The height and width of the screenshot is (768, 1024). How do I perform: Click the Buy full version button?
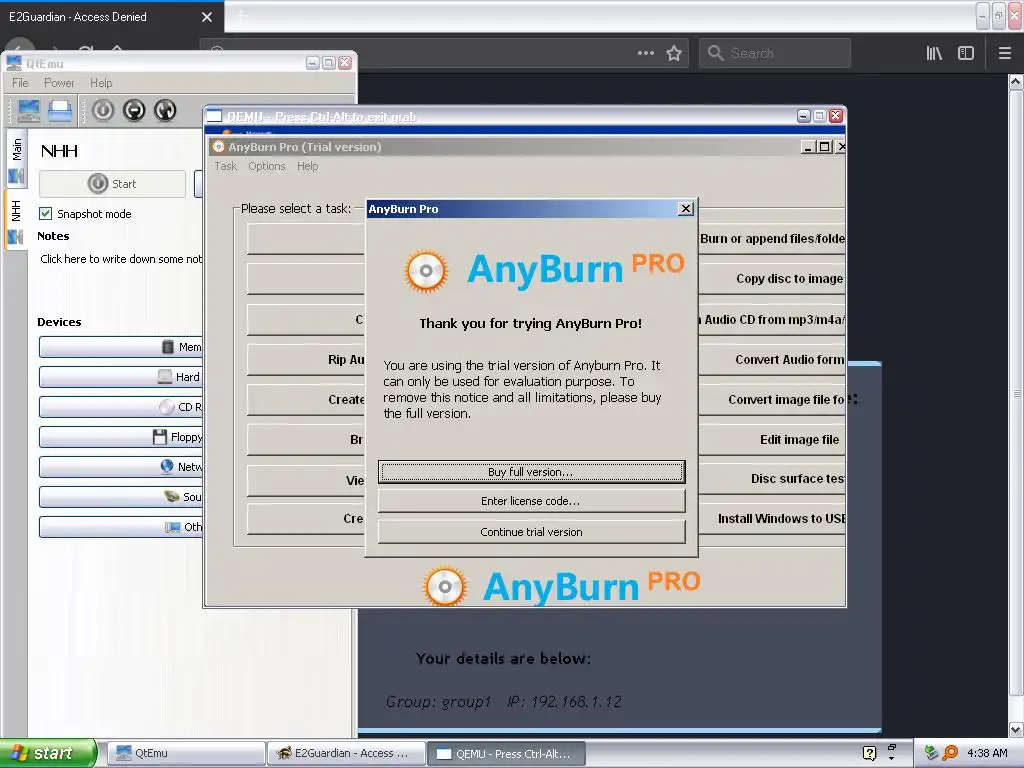[531, 472]
